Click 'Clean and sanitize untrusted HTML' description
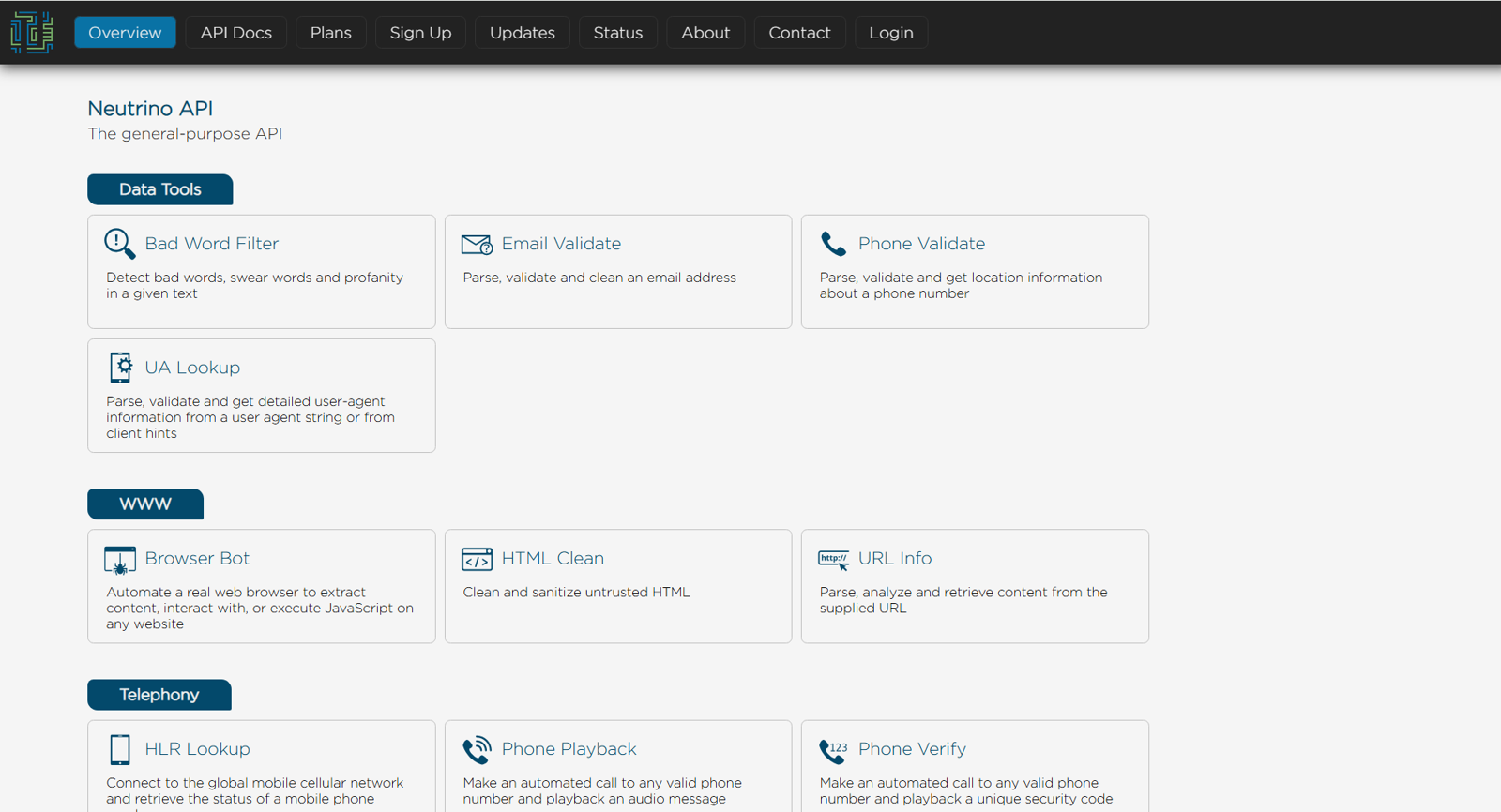Image resolution: width=1501 pixels, height=812 pixels. coord(576,593)
